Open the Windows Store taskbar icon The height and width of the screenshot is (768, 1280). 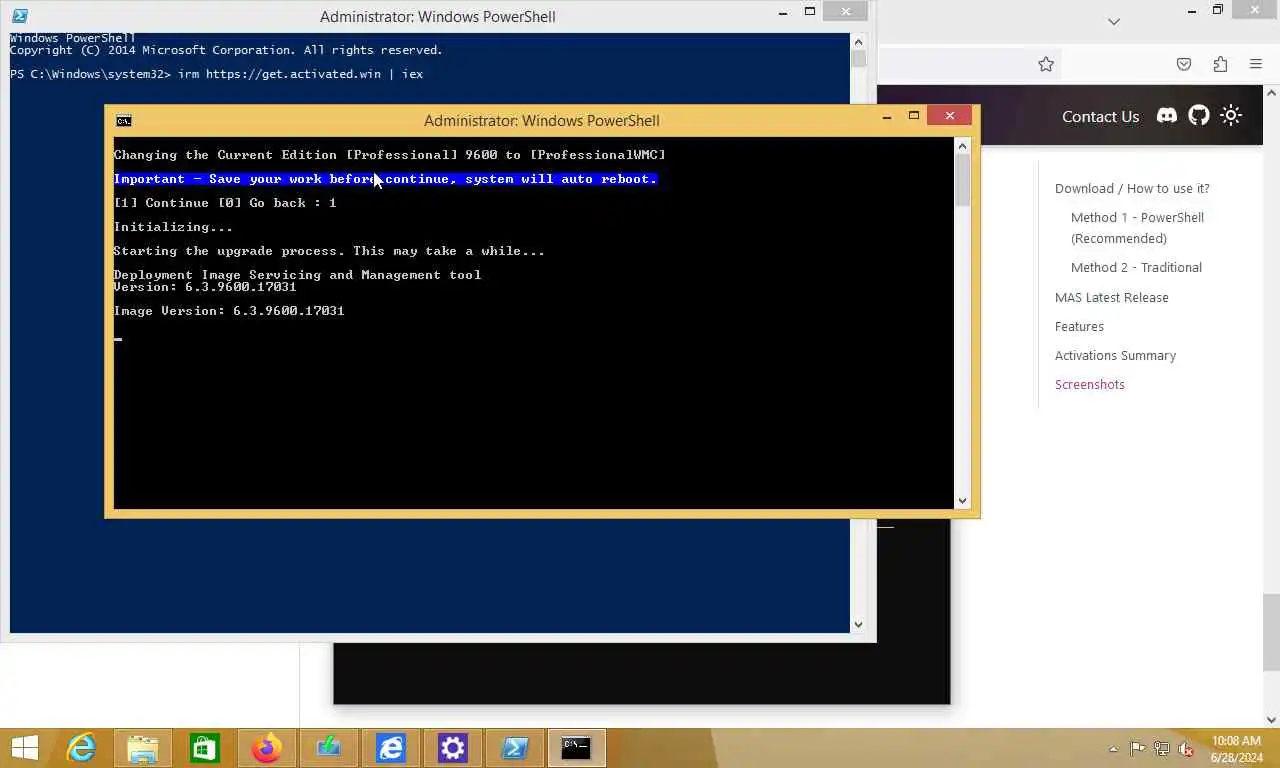point(205,748)
